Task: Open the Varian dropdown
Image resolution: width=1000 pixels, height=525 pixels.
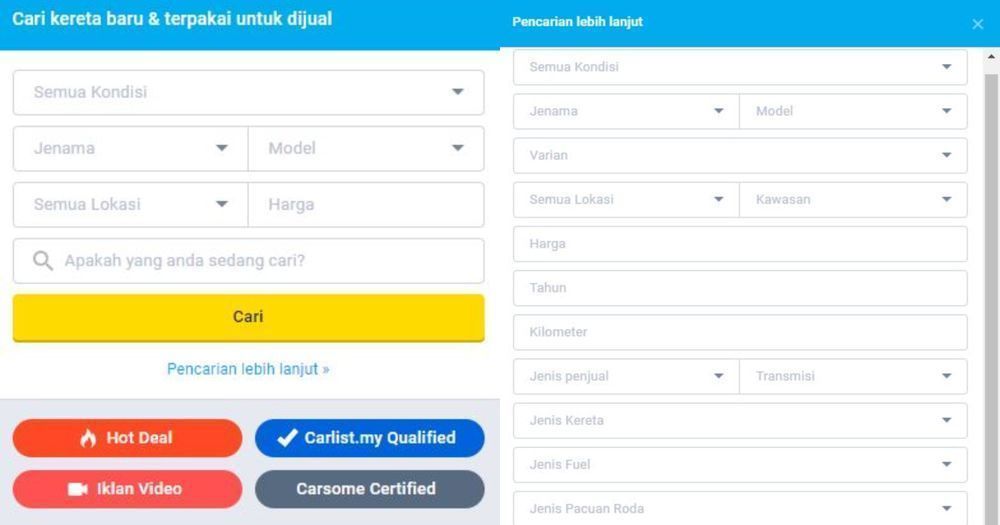Action: pyautogui.click(x=740, y=155)
